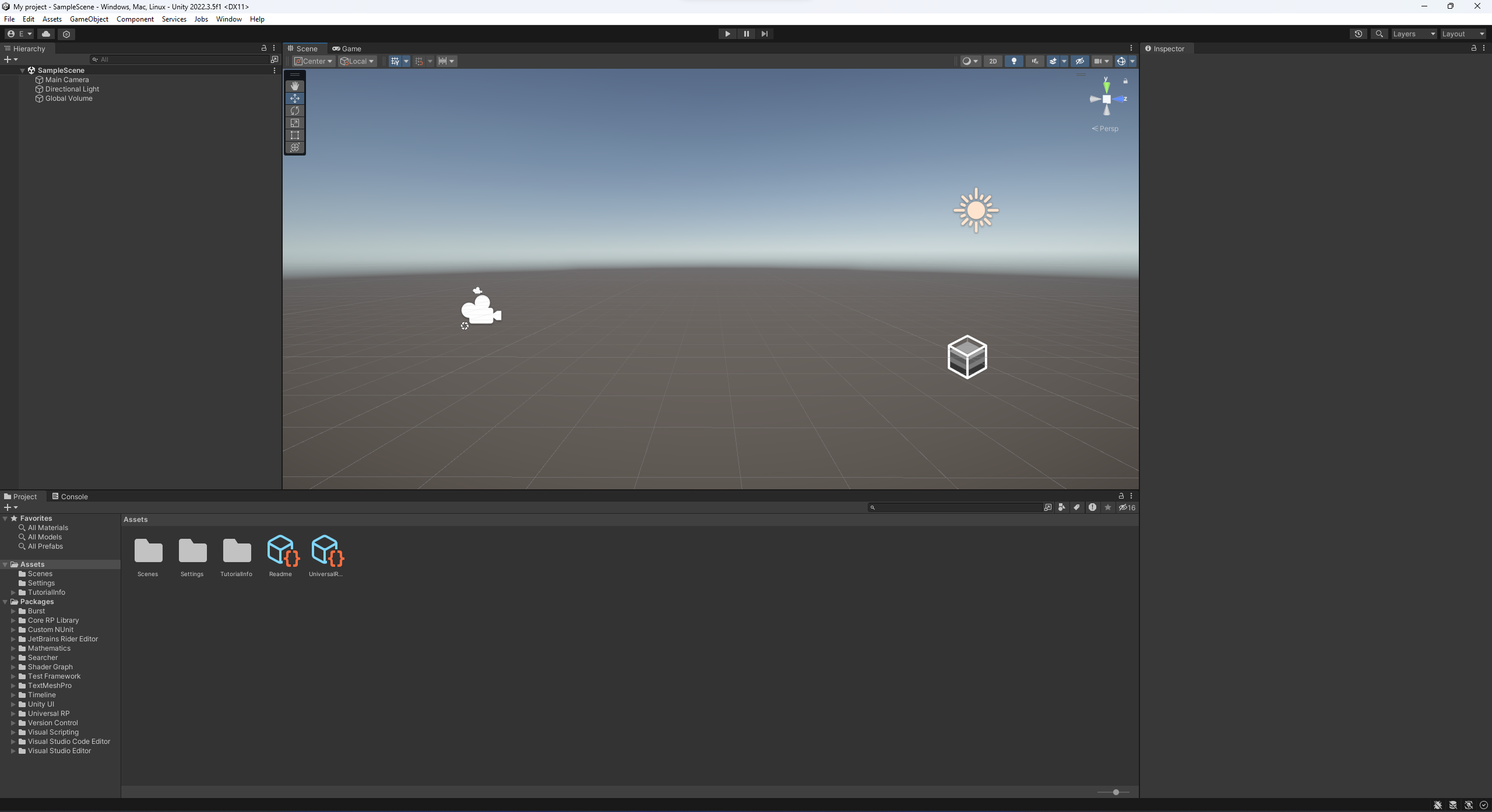
Task: Toggle 2D view mode
Action: (x=993, y=61)
